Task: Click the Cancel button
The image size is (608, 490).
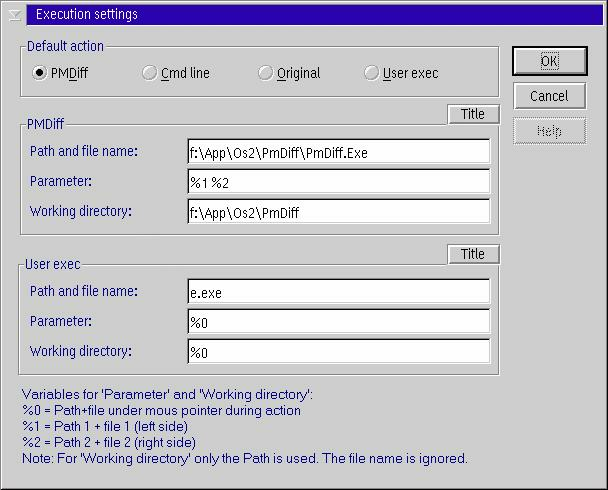Action: click(549, 96)
